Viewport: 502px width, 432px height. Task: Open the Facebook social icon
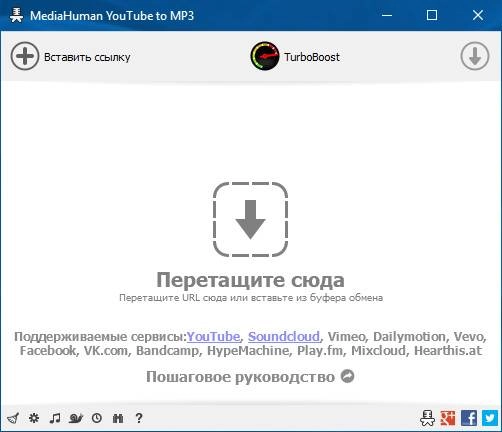click(469, 418)
